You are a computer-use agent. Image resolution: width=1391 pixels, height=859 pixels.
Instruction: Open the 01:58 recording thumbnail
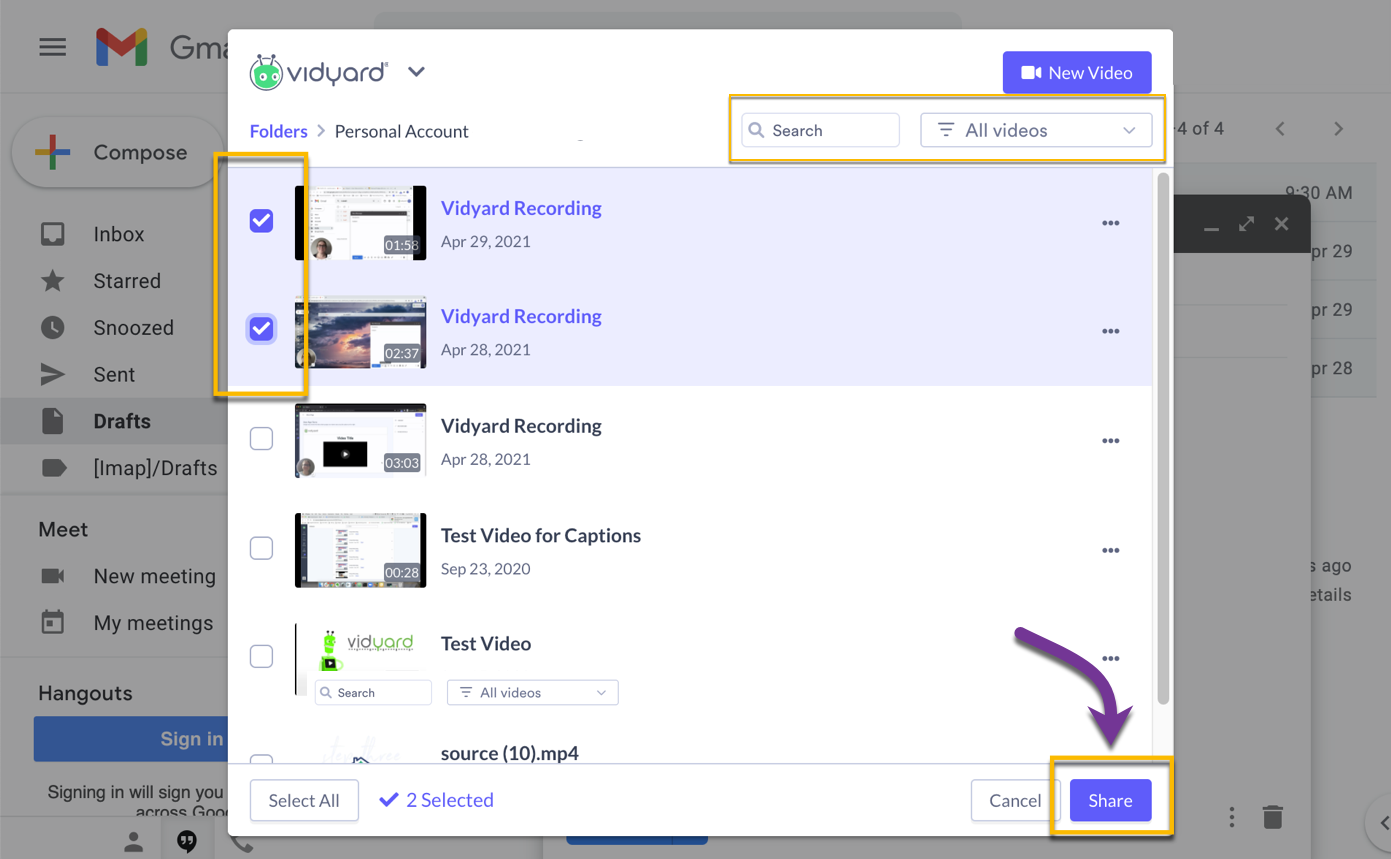tap(361, 223)
